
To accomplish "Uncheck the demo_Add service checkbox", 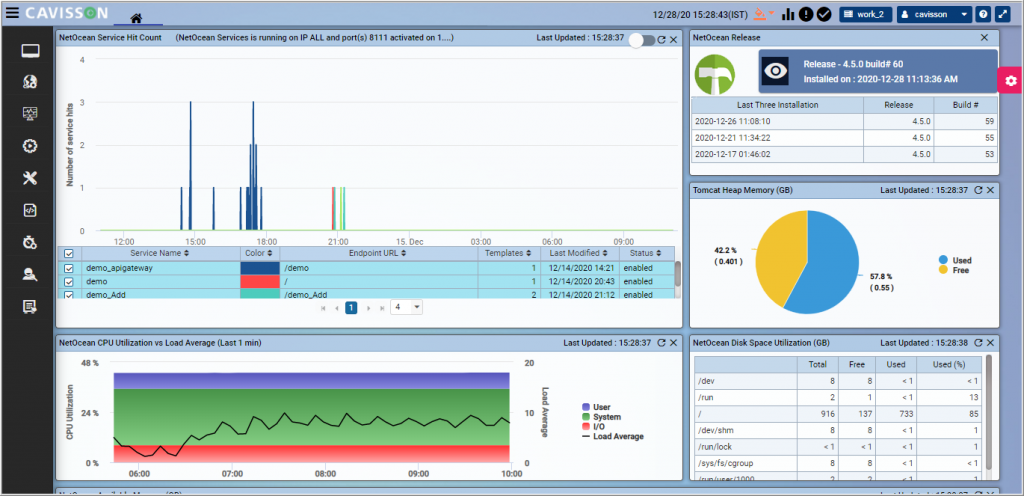I will pyautogui.click(x=69, y=295).
